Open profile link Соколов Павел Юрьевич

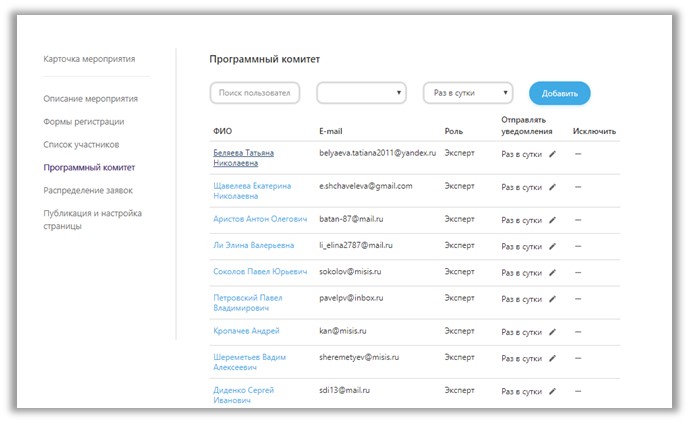coord(260,271)
